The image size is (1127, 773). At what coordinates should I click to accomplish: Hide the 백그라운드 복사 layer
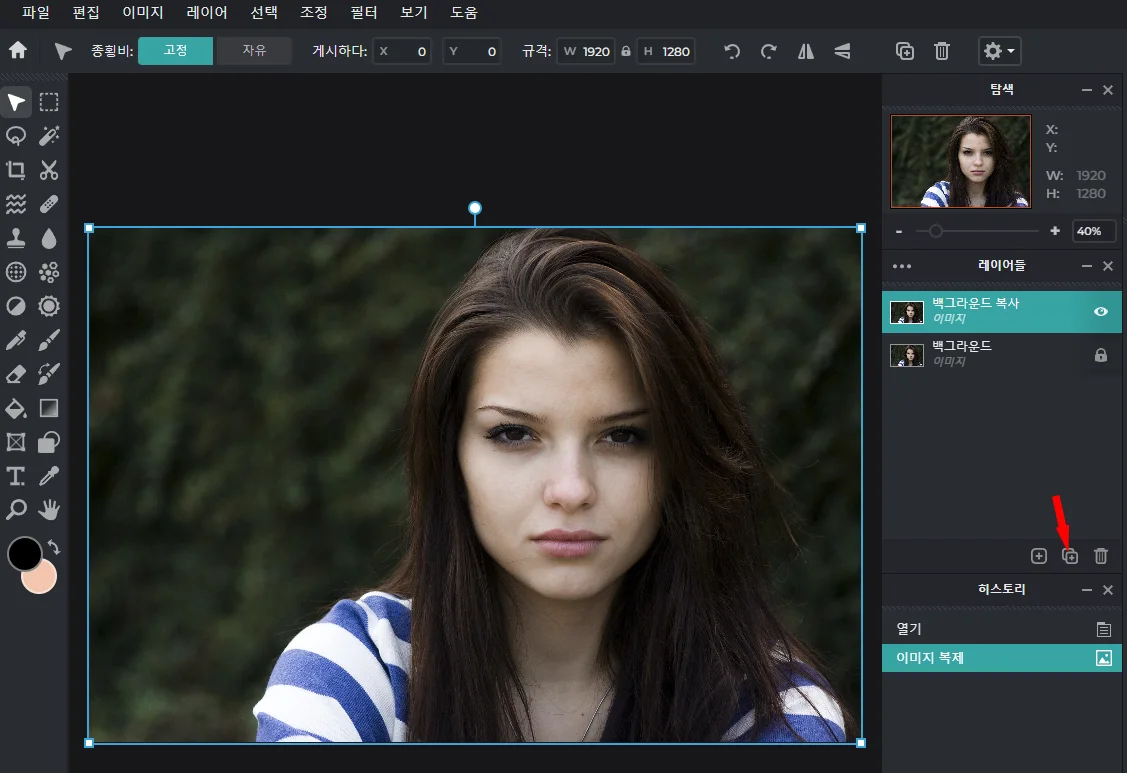(1100, 311)
